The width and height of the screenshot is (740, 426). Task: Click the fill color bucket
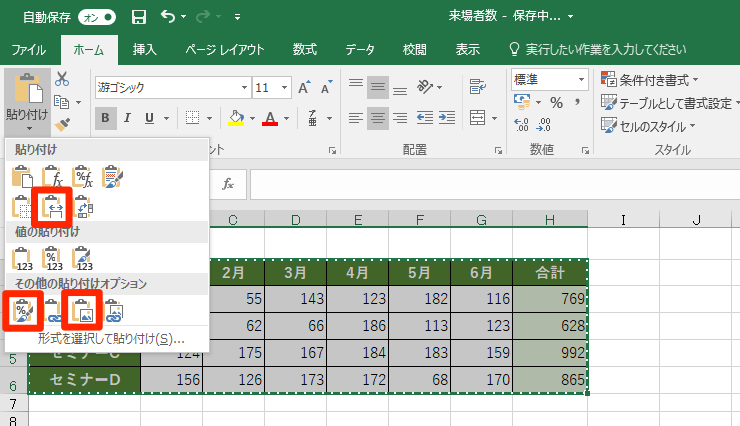236,118
